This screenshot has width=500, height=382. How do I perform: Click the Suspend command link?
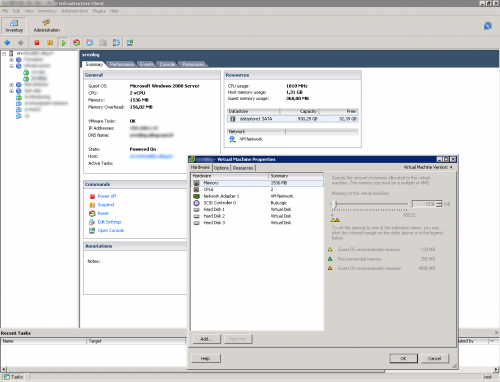pos(106,205)
